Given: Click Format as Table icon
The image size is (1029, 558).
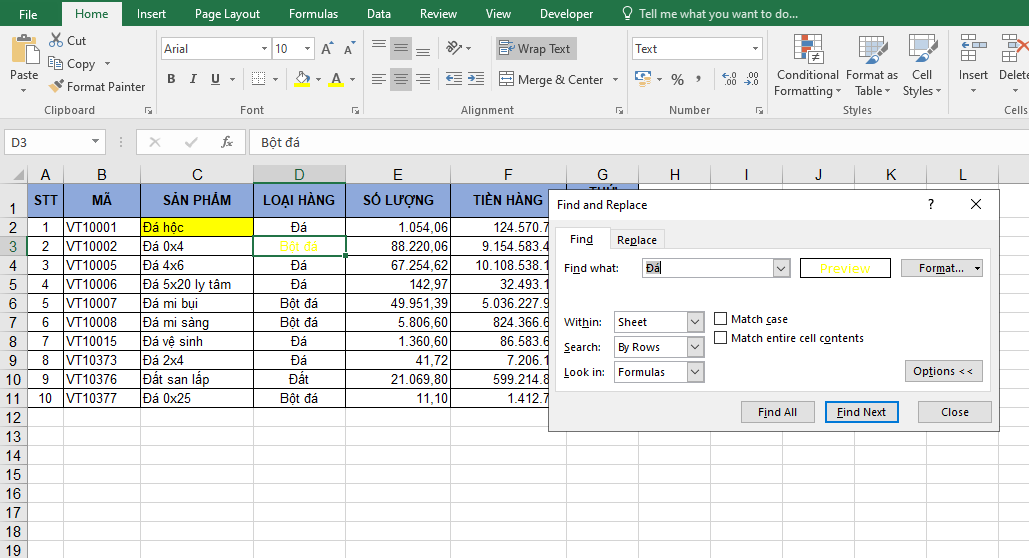Looking at the screenshot, I should [x=871, y=66].
